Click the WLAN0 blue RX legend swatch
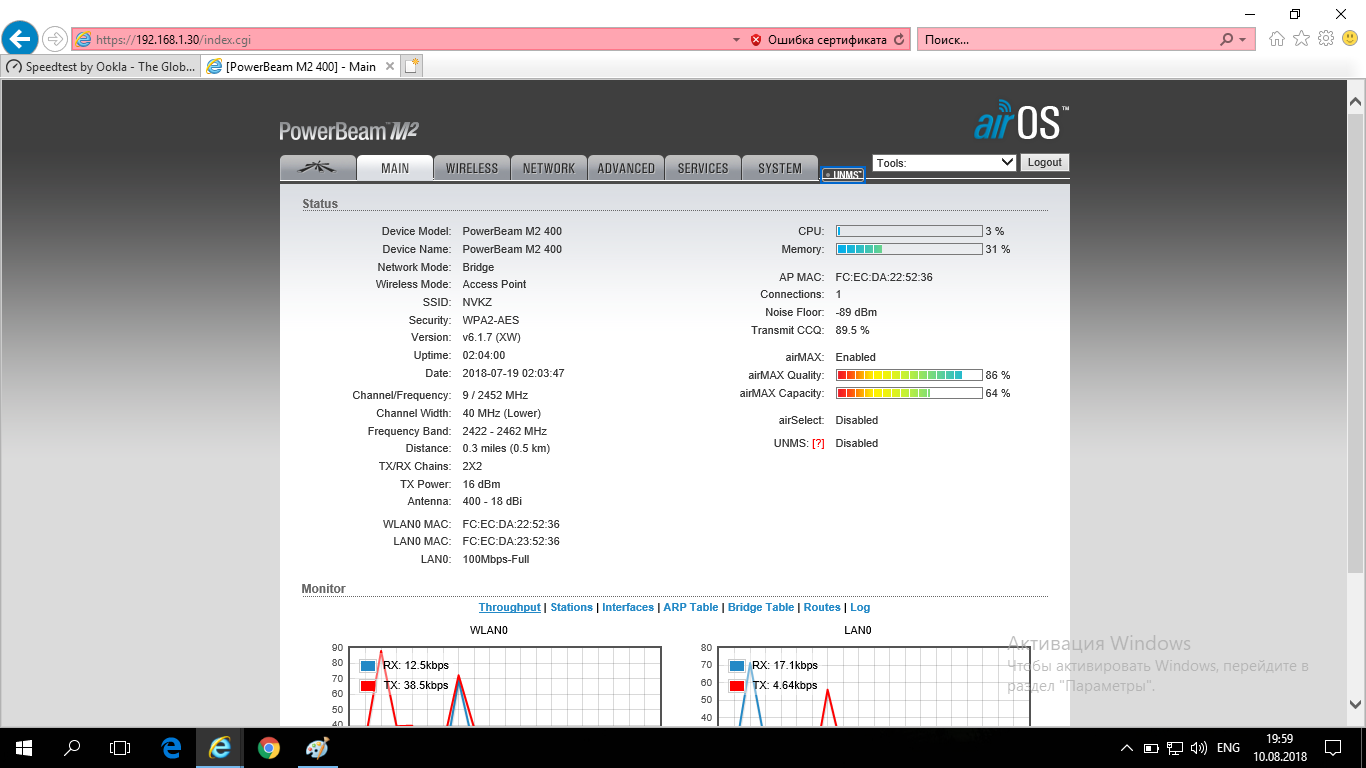 pyautogui.click(x=368, y=666)
